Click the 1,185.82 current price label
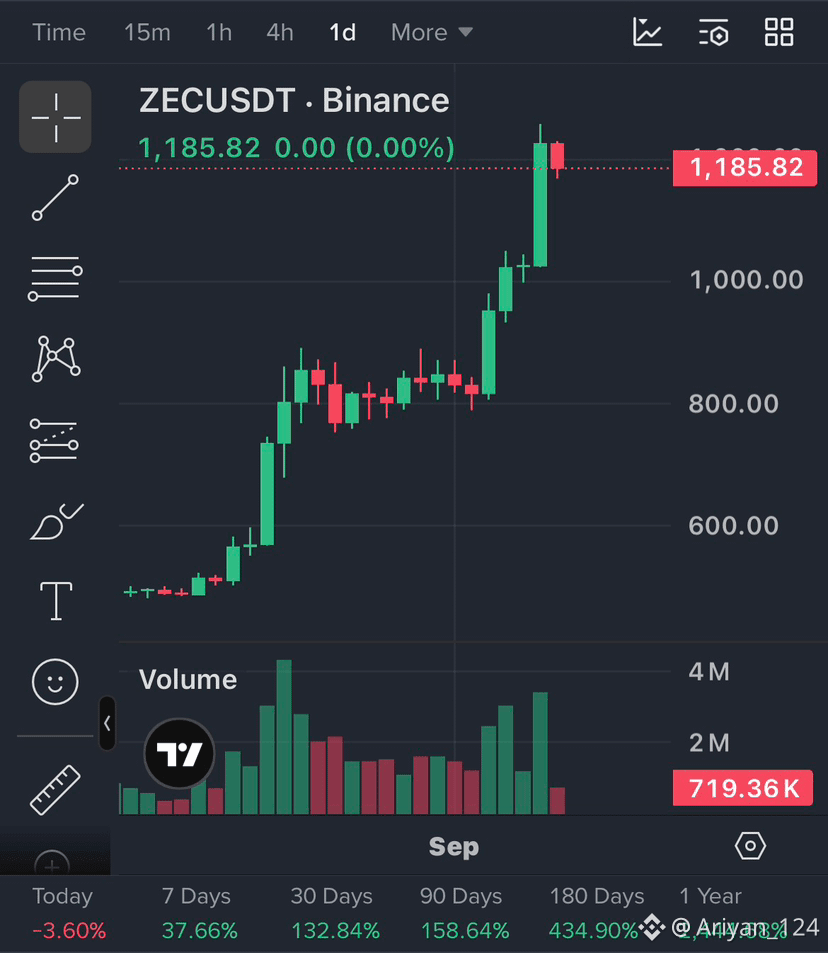This screenshot has height=953, width=828. (x=745, y=168)
